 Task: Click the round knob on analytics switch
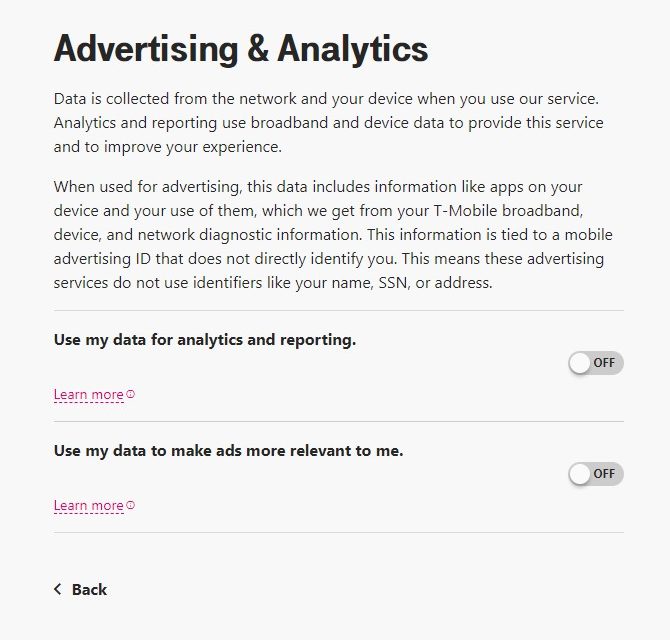(580, 363)
